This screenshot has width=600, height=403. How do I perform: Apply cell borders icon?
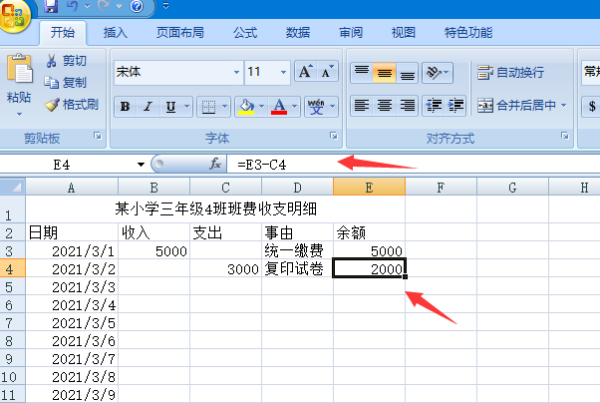point(209,106)
